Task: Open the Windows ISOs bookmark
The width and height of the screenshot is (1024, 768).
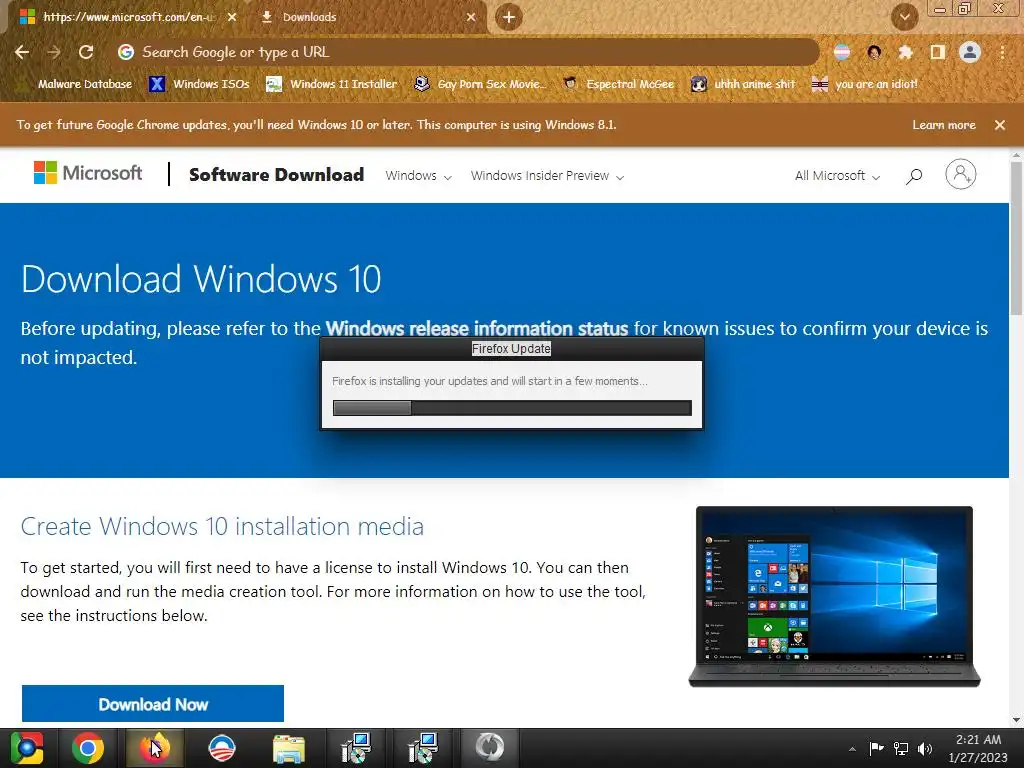Action: point(199,84)
